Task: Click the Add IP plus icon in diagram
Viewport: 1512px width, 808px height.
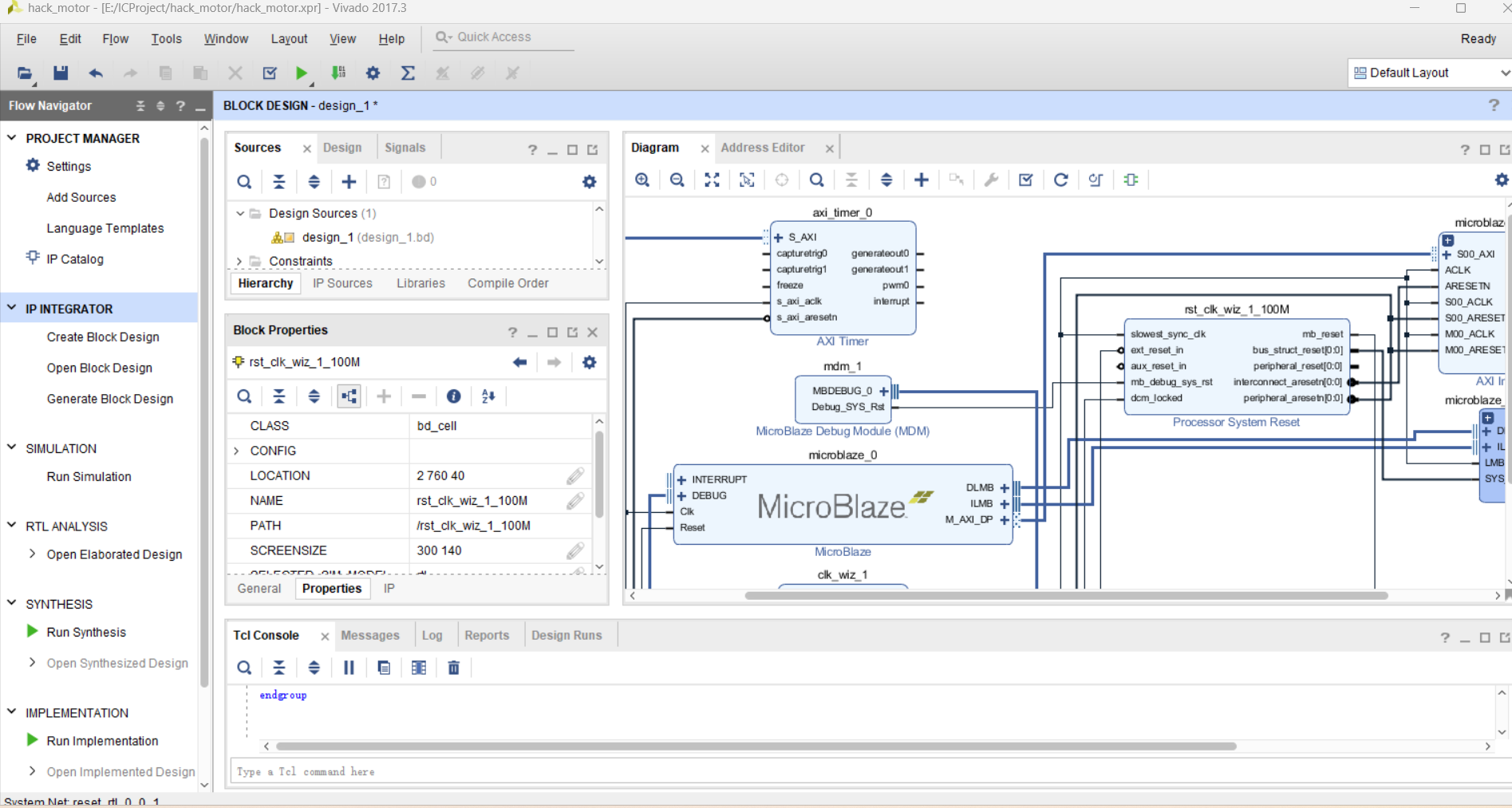Action: tap(921, 179)
